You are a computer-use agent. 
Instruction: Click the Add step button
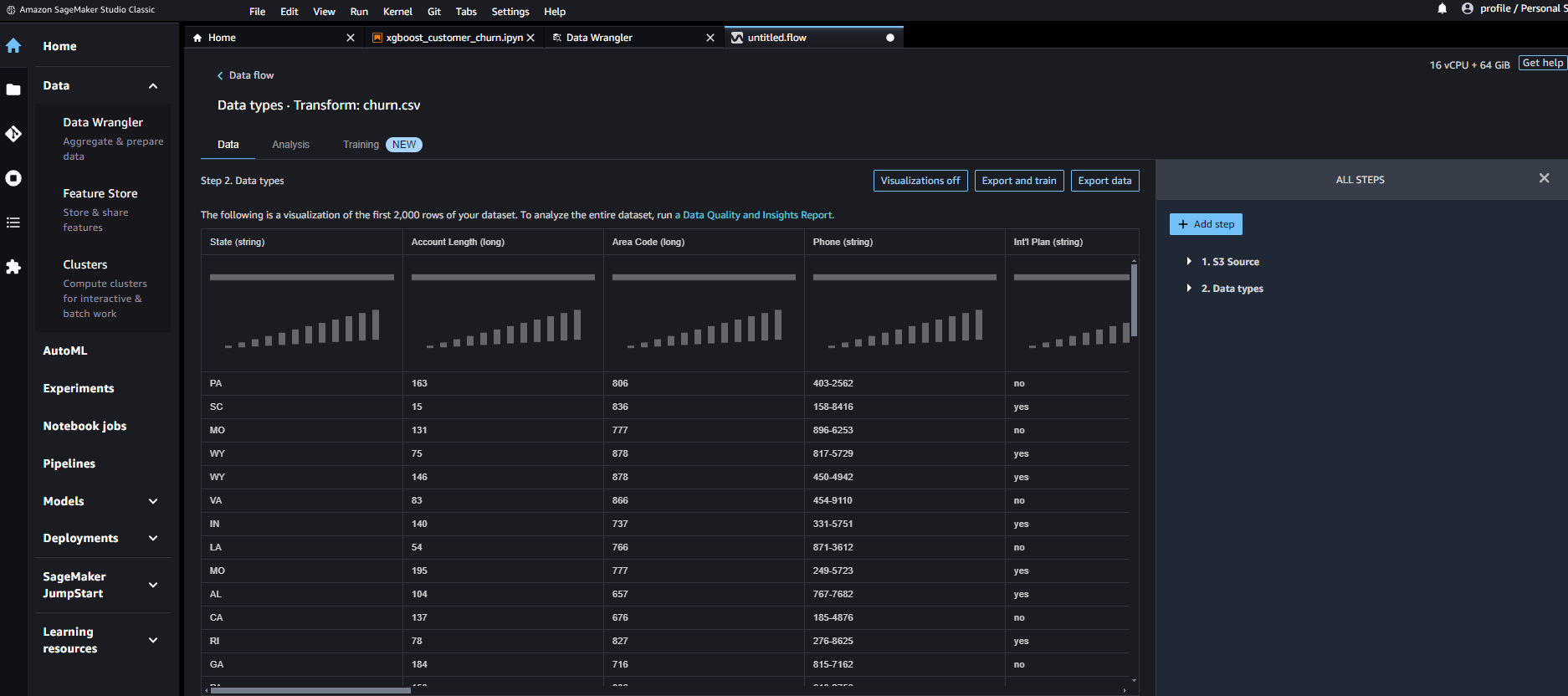tap(1206, 224)
